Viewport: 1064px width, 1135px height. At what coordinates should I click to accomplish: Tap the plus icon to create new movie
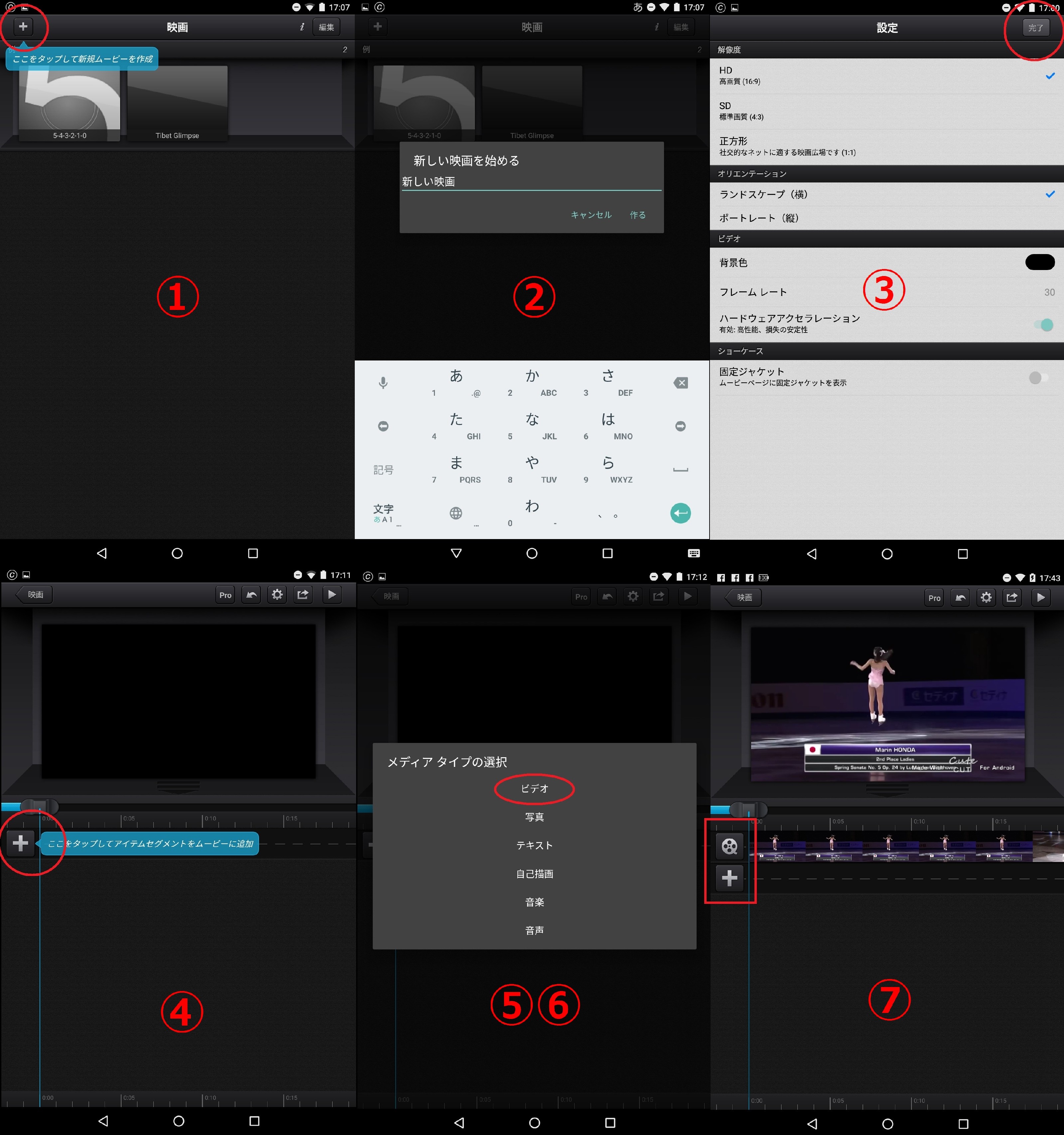[x=23, y=26]
